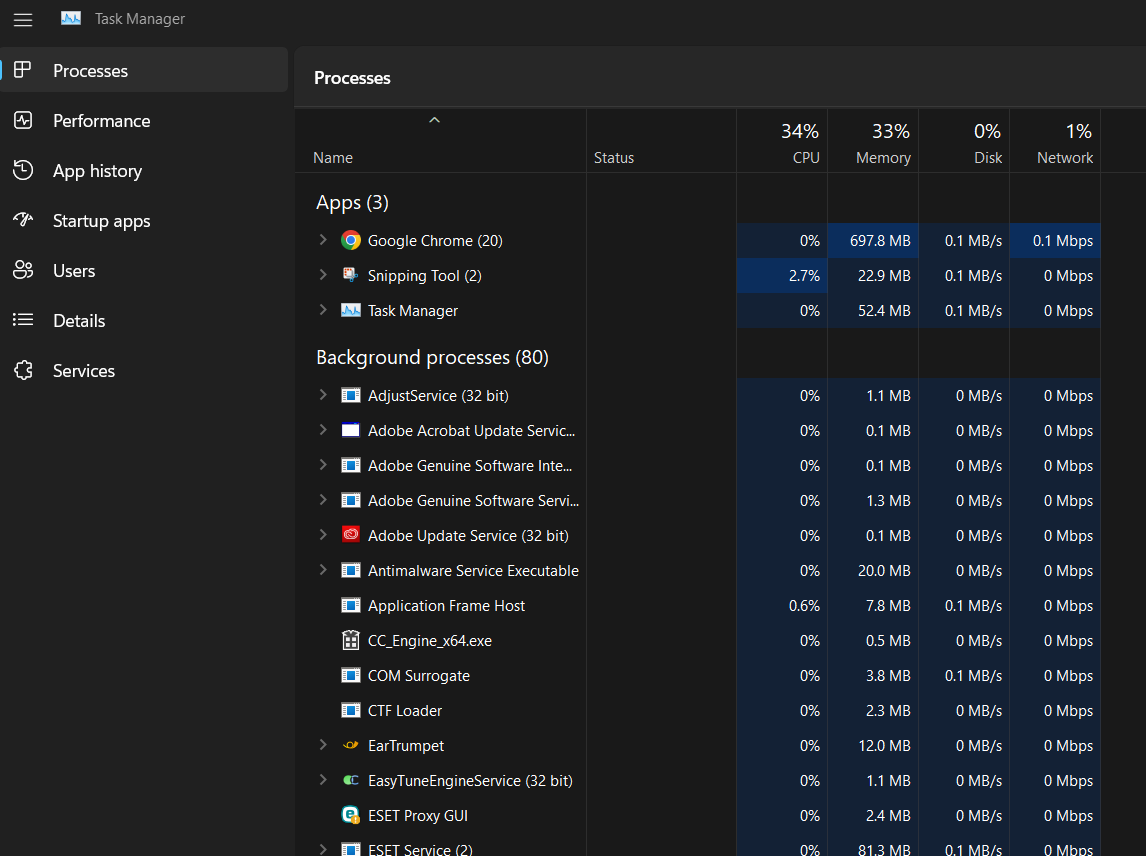Click the Services puzzle icon
The width and height of the screenshot is (1146, 856).
coord(23,371)
